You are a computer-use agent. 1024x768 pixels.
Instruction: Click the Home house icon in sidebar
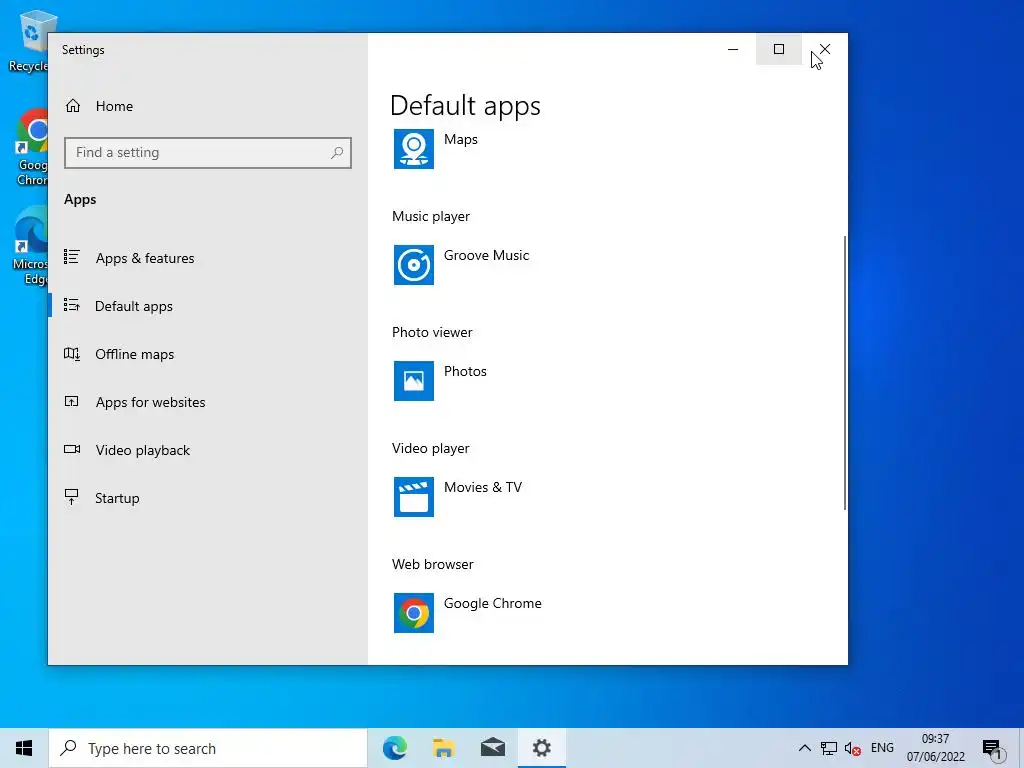click(72, 106)
